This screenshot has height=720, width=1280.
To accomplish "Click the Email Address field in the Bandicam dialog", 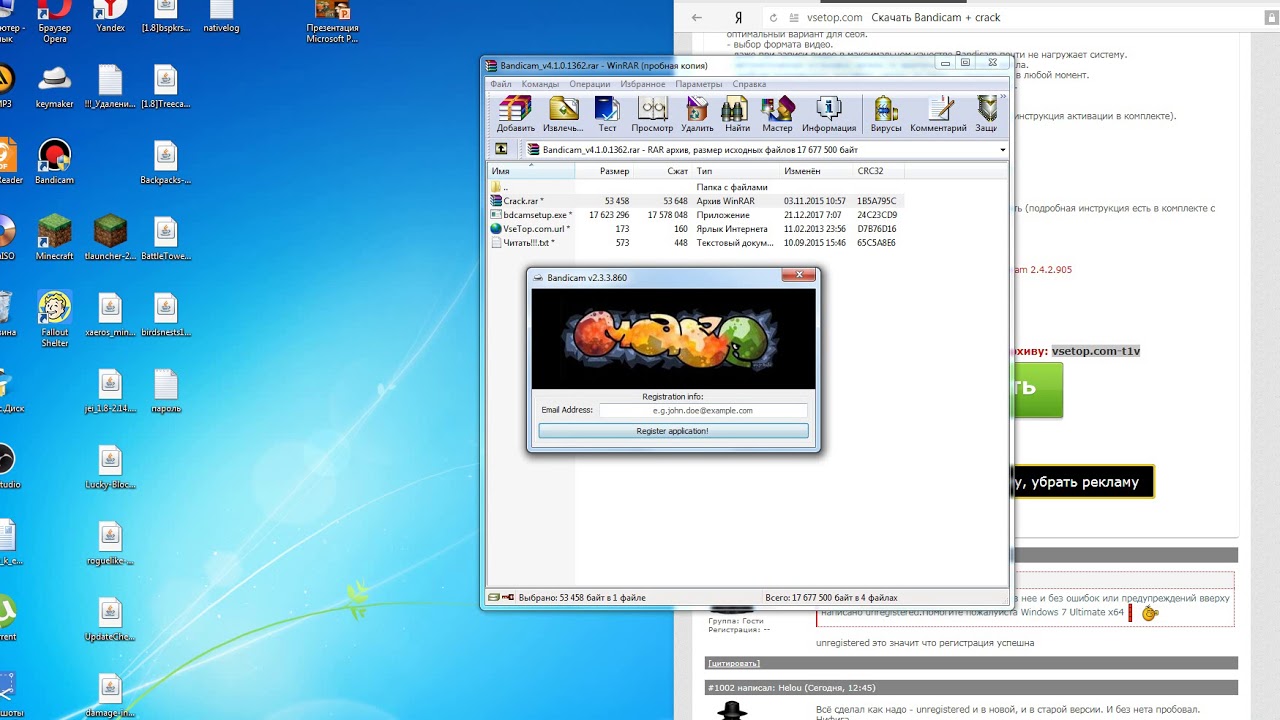I will tap(702, 410).
